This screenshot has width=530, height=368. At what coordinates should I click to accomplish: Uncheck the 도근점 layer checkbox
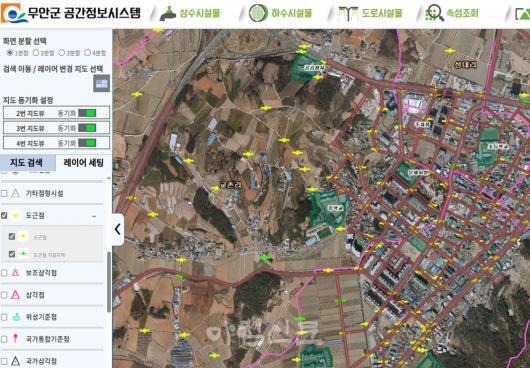[x=4, y=215]
